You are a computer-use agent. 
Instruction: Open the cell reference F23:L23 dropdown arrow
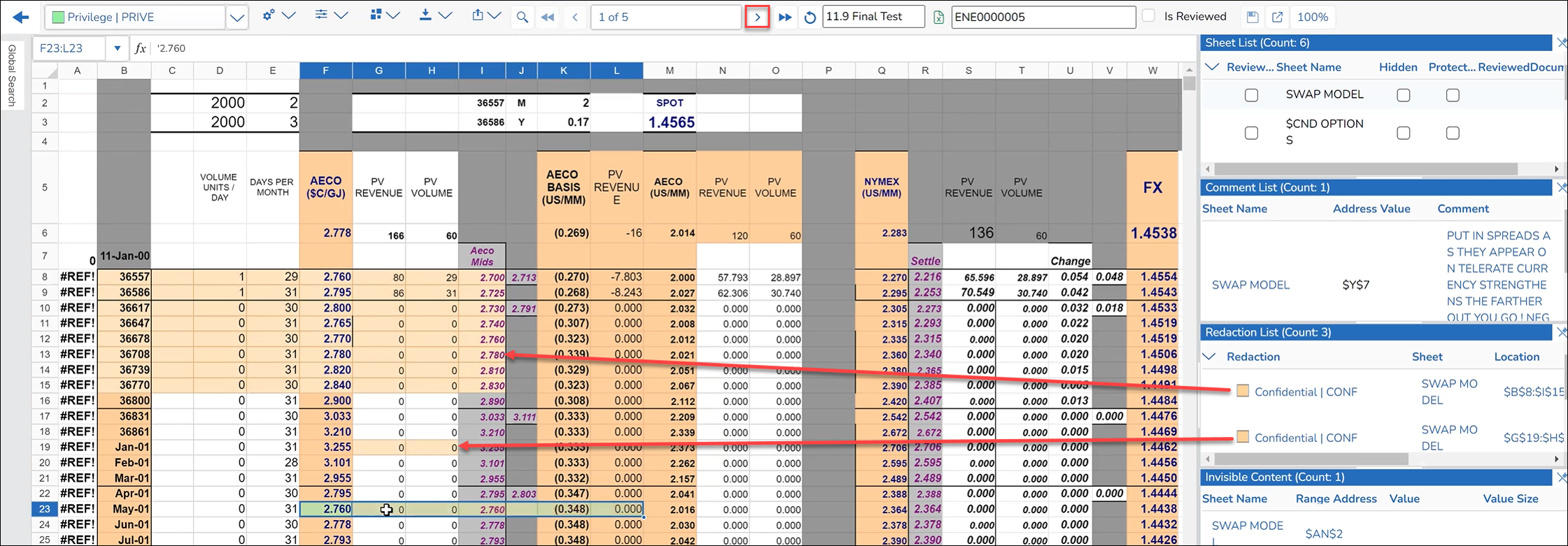118,48
